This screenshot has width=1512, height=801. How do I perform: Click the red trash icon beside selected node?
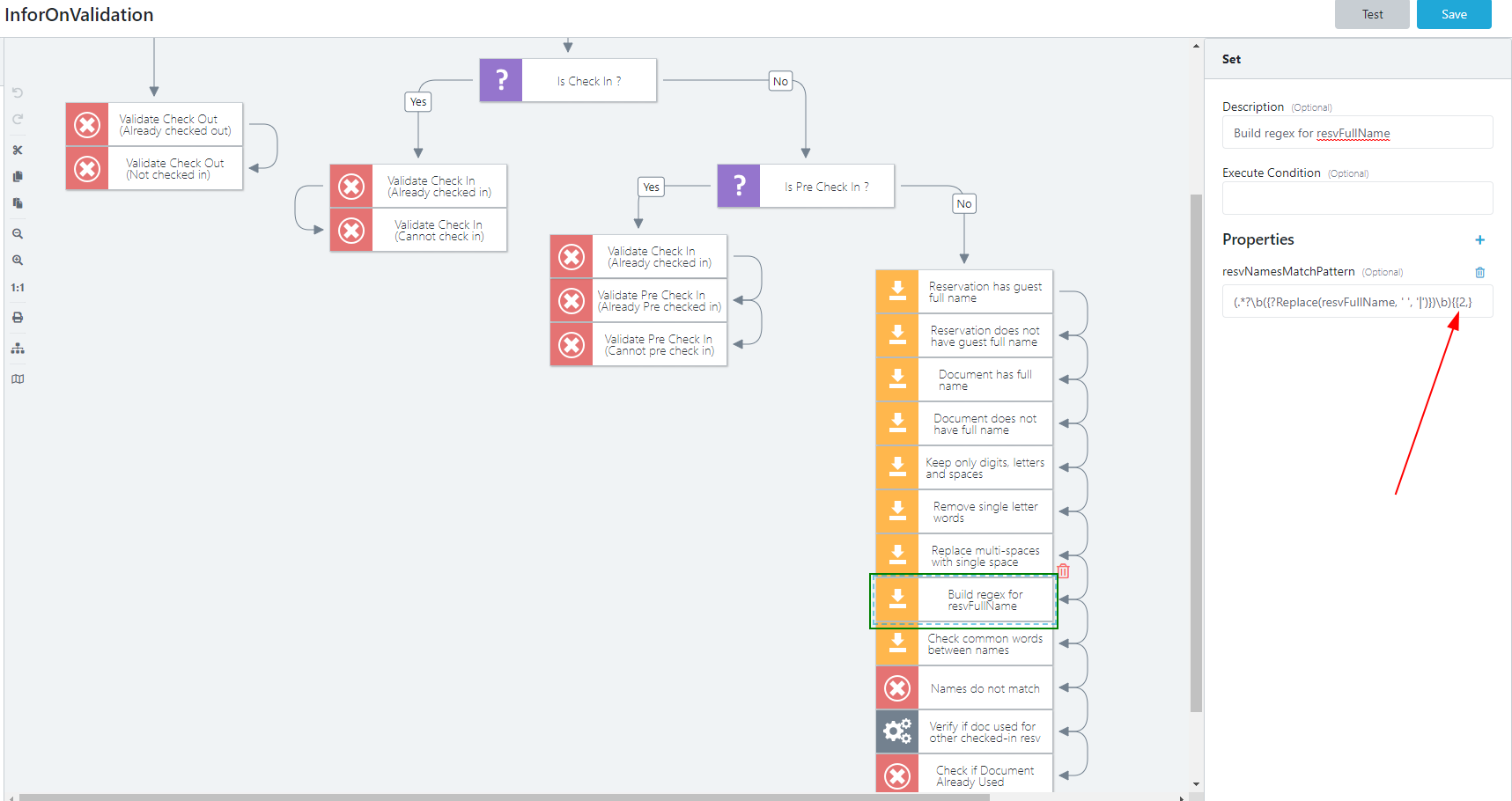click(1064, 571)
